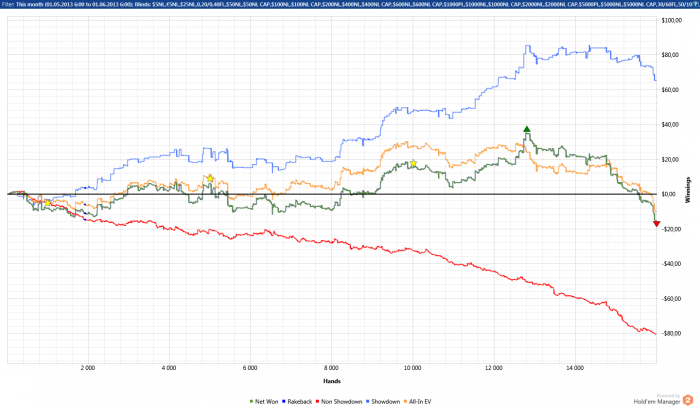The width and height of the screenshot is (700, 408).
Task: Click the light blue Showdown legend swatch
Action: [x=367, y=401]
